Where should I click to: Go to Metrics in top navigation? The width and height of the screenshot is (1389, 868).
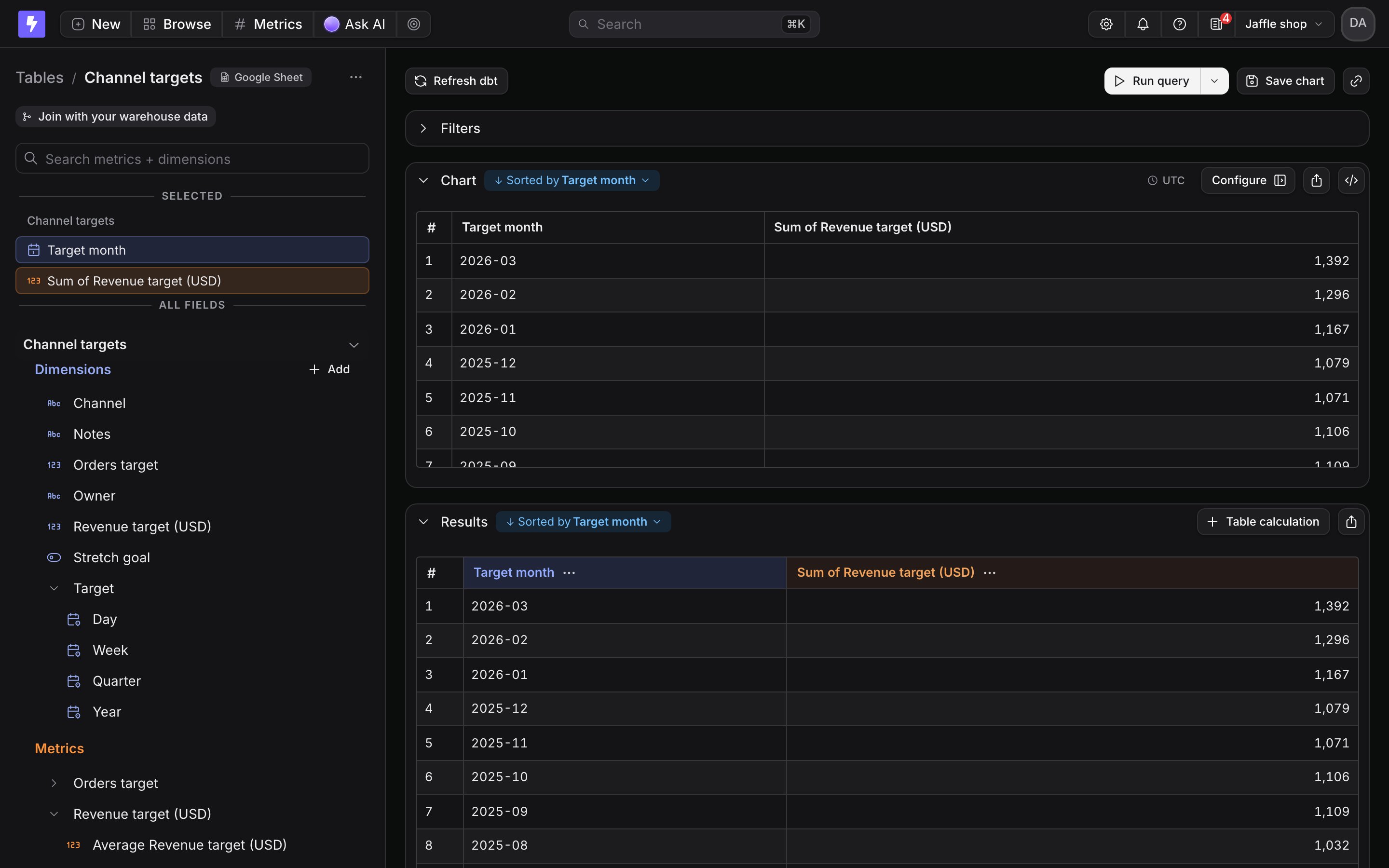(268, 24)
